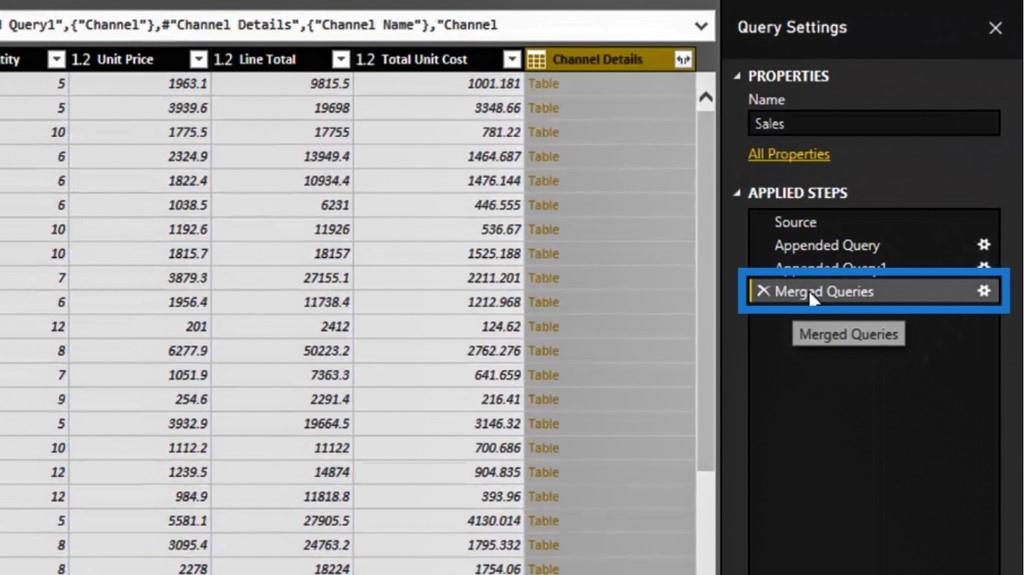Click the Total Unit Cost cell 393.96
1024x575 pixels.
(439, 497)
